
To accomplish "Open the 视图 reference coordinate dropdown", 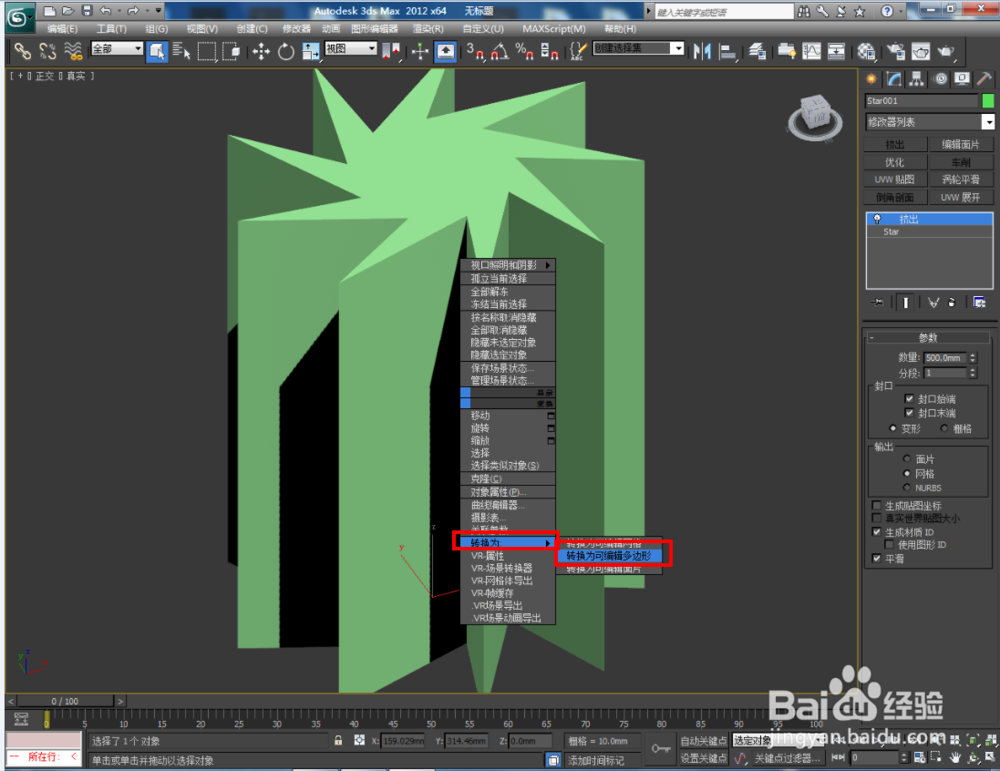I will (351, 48).
